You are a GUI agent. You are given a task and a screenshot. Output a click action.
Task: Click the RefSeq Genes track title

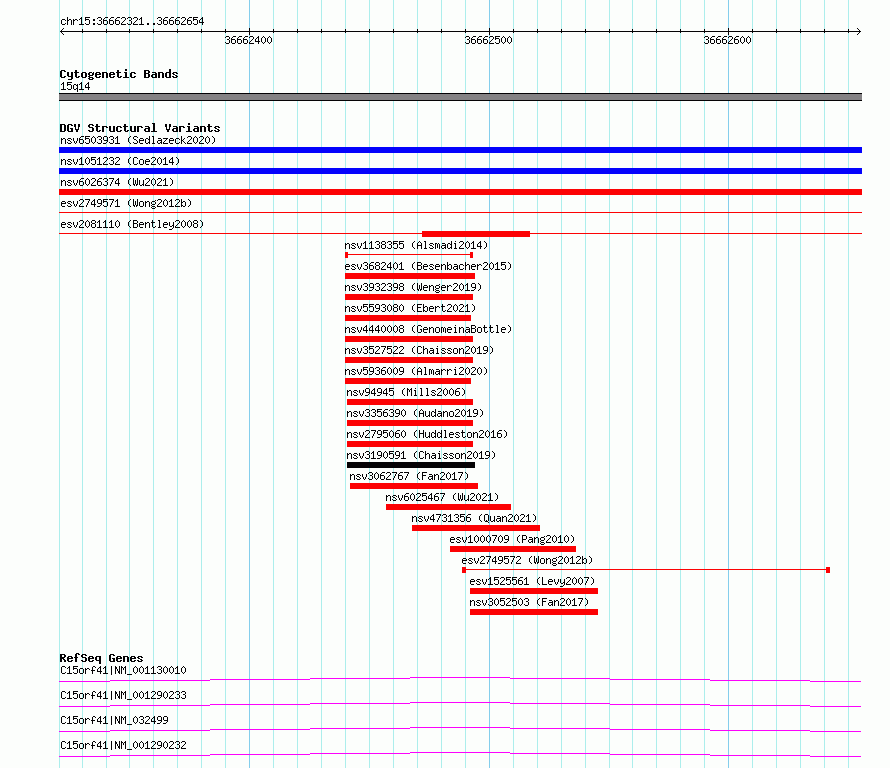pyautogui.click(x=101, y=658)
